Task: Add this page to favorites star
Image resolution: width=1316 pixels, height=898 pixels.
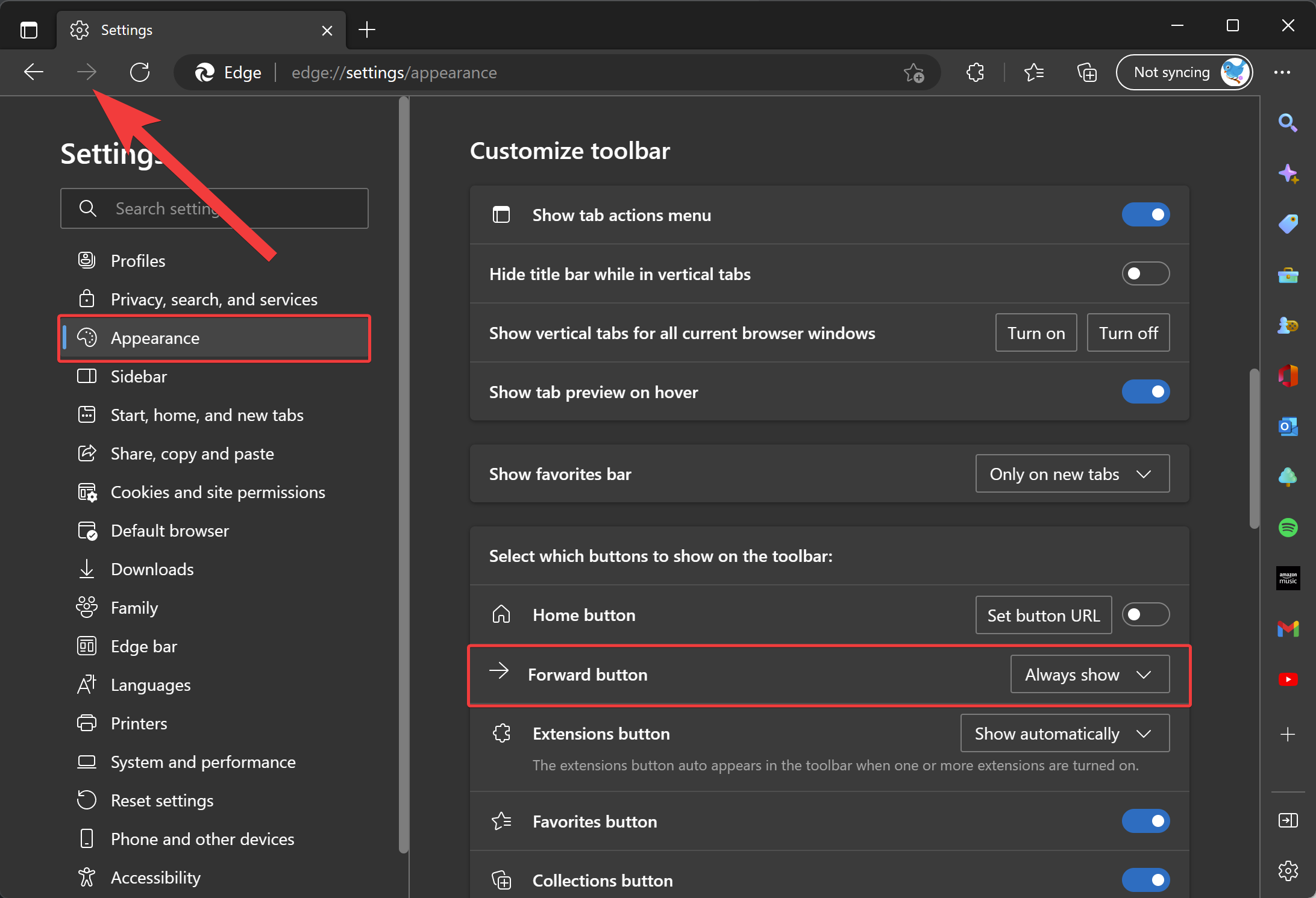Action: (914, 73)
